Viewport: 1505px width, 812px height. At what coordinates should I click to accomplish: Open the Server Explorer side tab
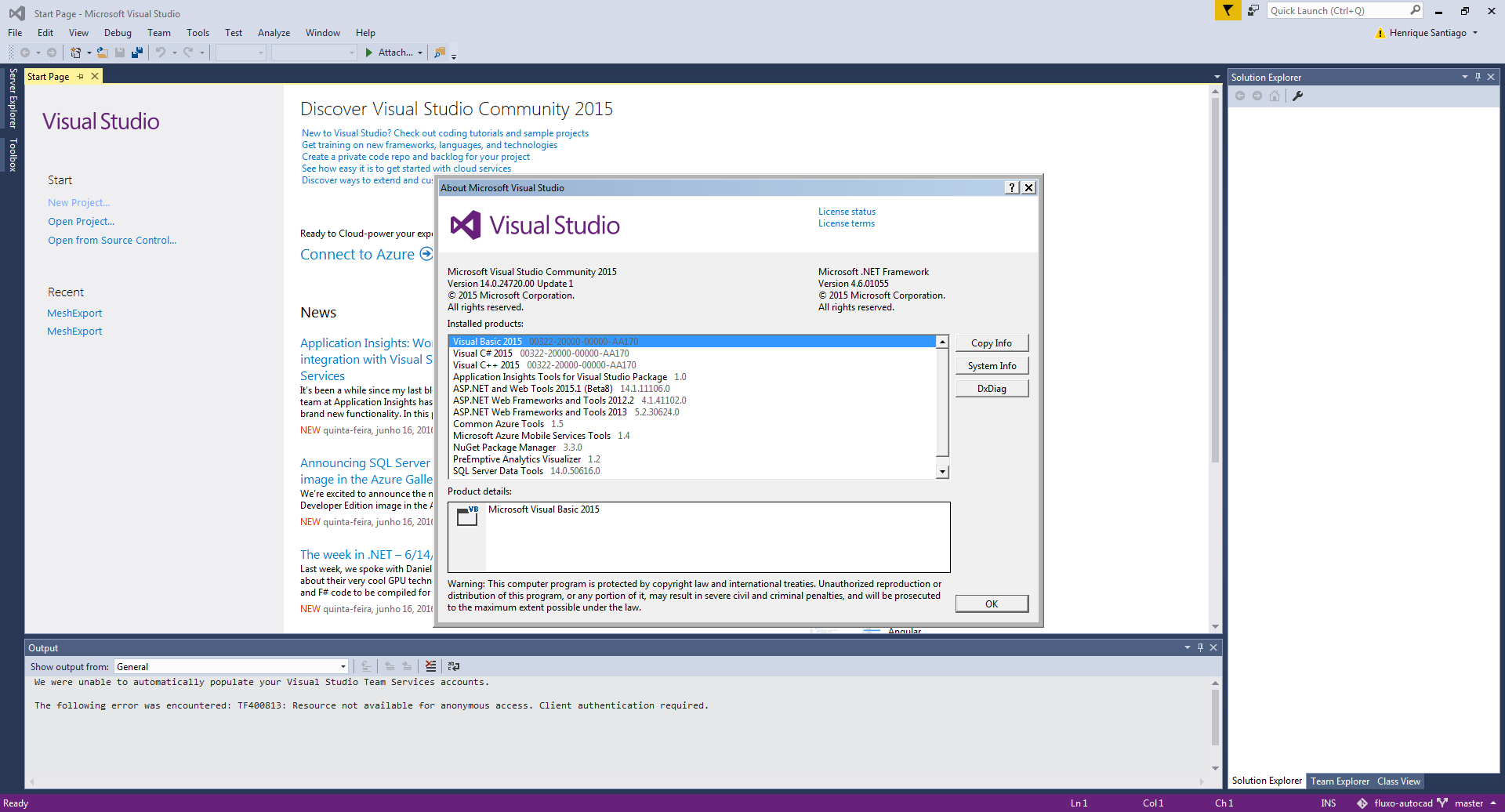(x=13, y=99)
